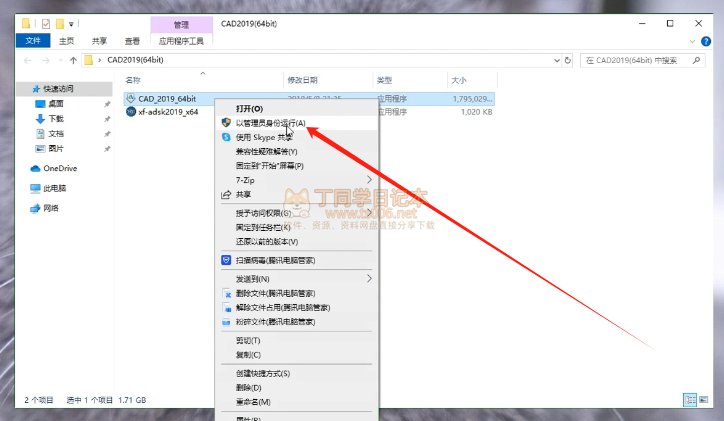The width and height of the screenshot is (724, 421).
Task: Click the 2 个项目 status bar text
Action: [x=39, y=400]
